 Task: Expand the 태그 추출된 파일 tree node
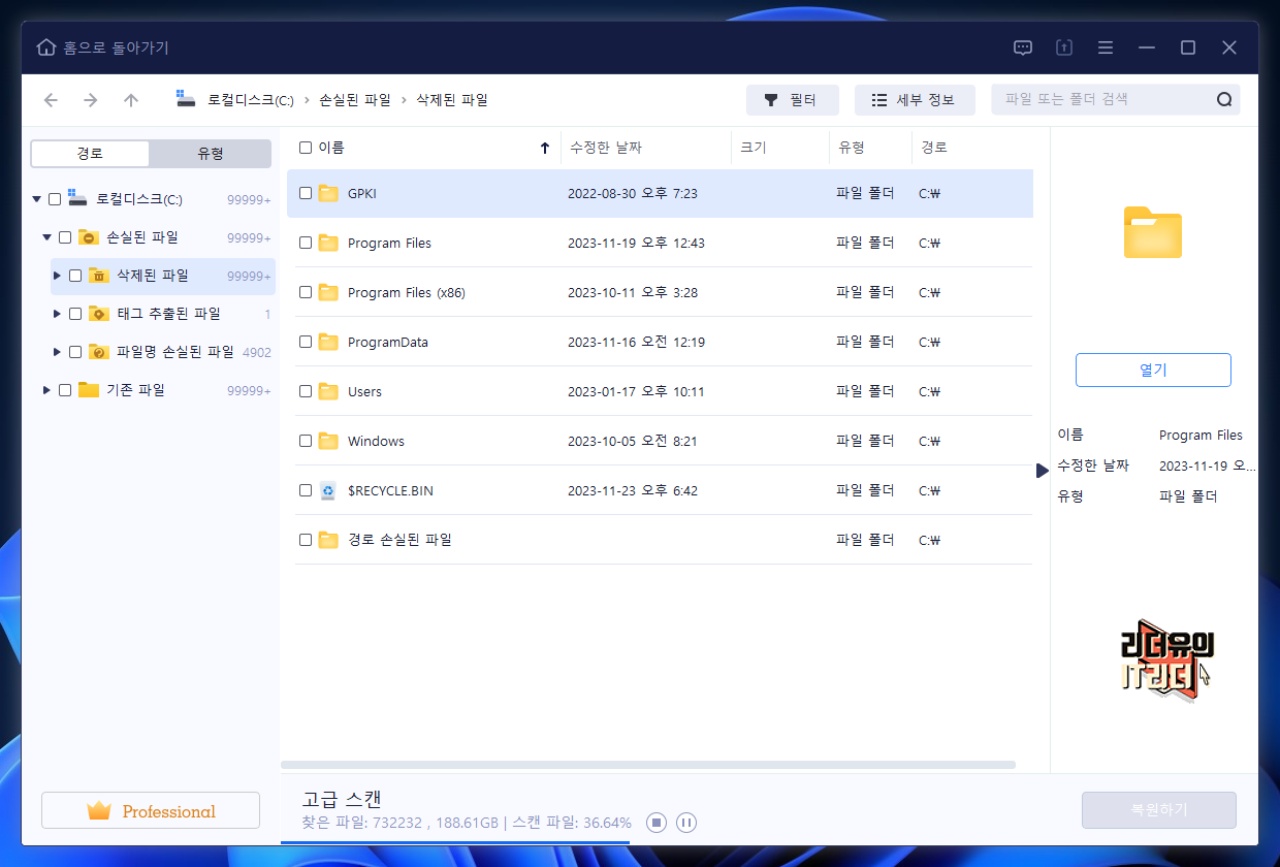[57, 313]
